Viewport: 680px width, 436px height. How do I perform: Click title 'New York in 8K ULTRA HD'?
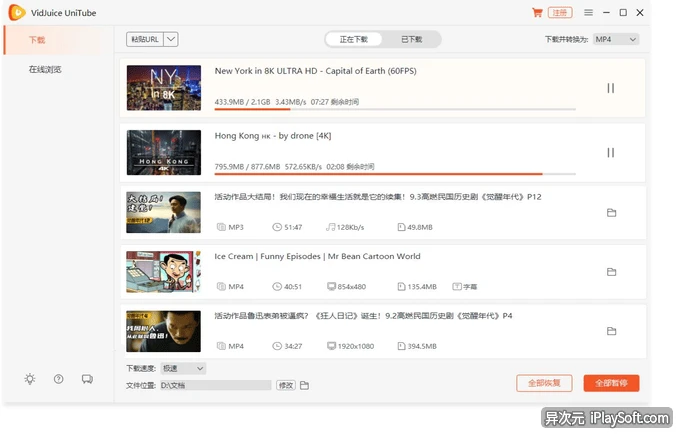coord(266,71)
